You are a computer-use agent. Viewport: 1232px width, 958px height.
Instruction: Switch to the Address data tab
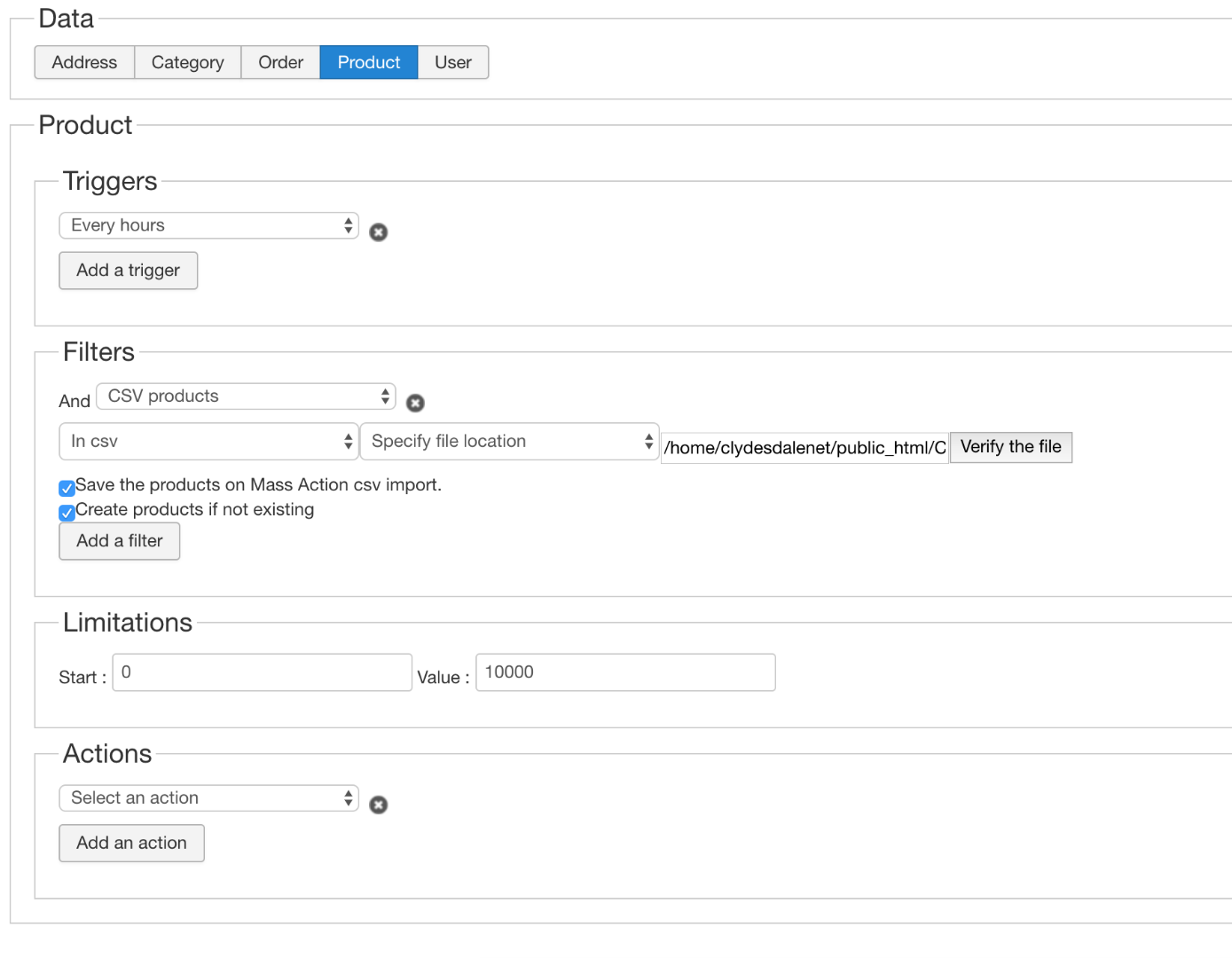tap(84, 63)
